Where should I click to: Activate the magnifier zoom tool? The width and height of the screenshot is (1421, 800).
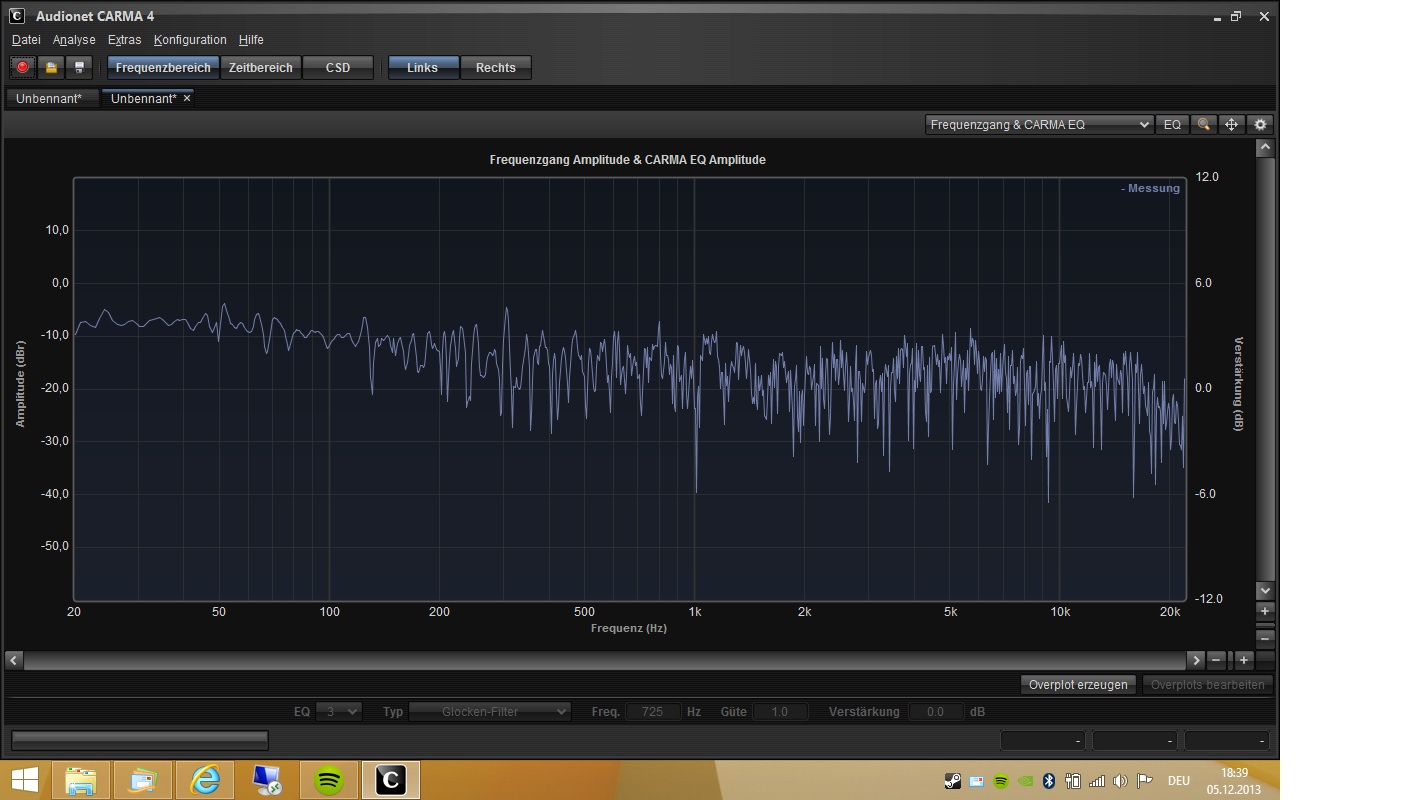(1204, 125)
